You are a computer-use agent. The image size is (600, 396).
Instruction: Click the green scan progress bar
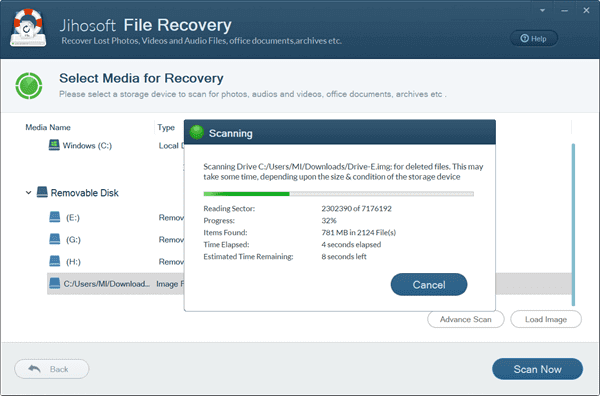[x=338, y=194]
